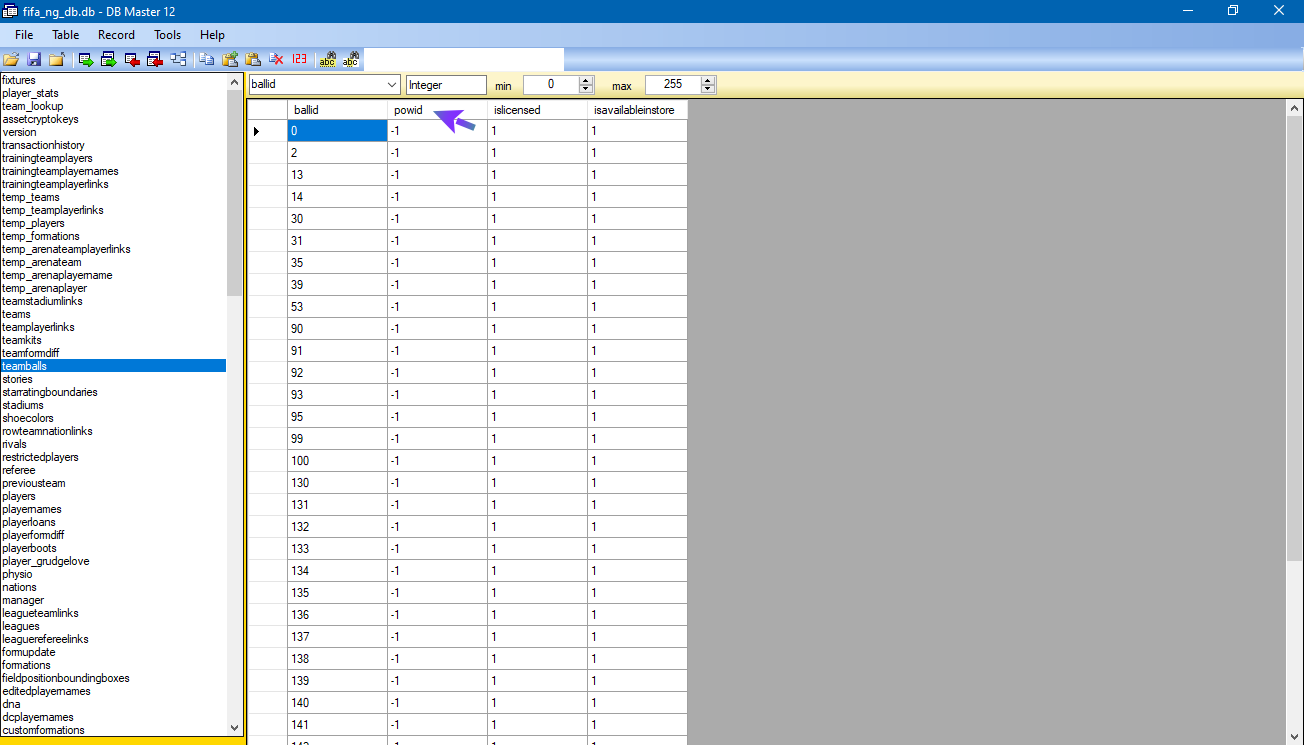
Task: Click the second binoculars Find Next icon
Action: [350, 60]
